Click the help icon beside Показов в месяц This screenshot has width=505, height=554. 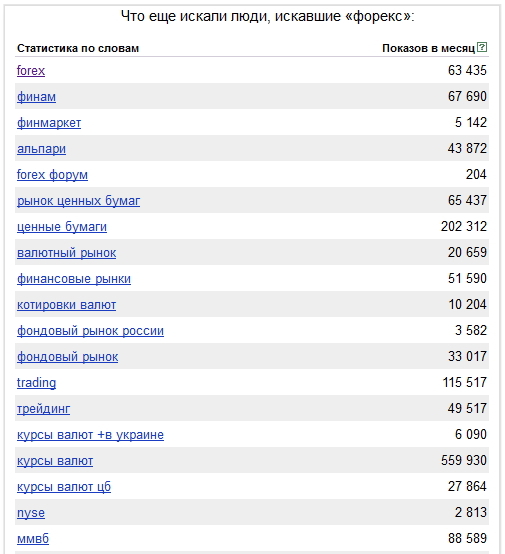(x=482, y=47)
